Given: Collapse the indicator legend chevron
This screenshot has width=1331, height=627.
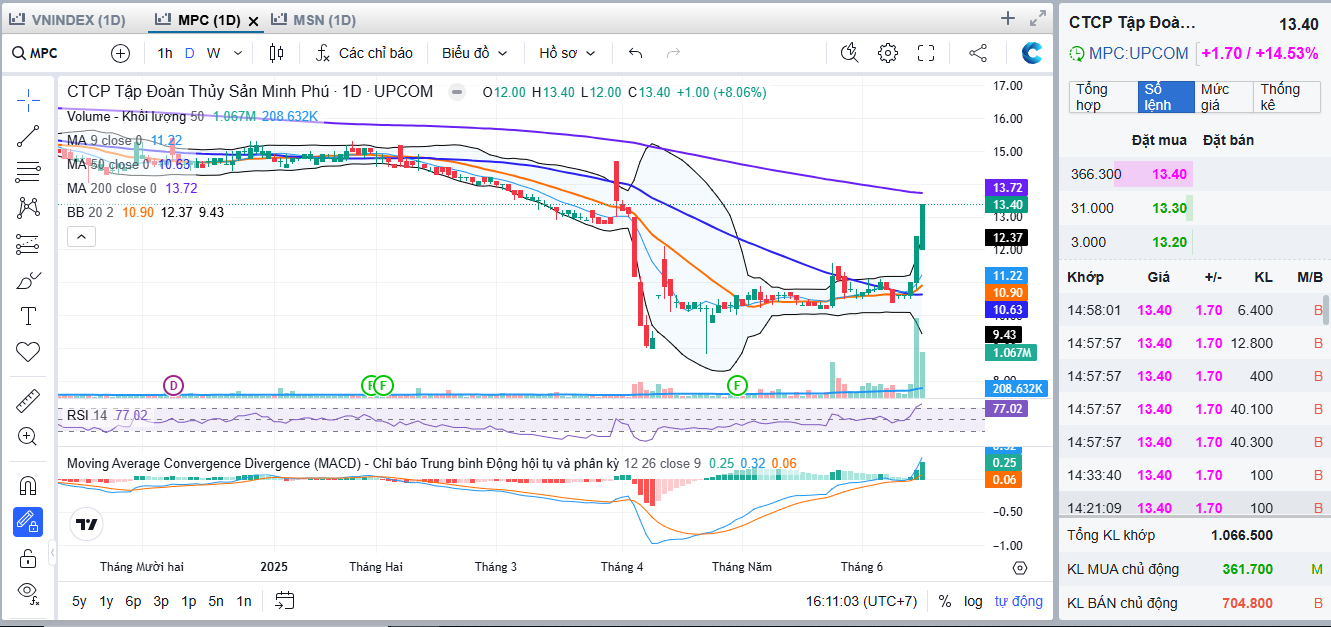Looking at the screenshot, I should click(x=81, y=237).
